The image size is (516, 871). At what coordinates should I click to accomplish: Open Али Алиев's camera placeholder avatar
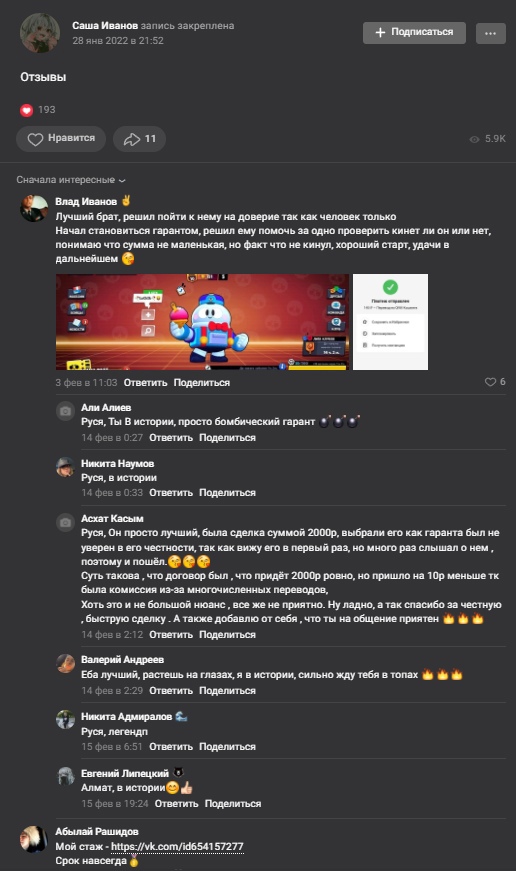66,411
